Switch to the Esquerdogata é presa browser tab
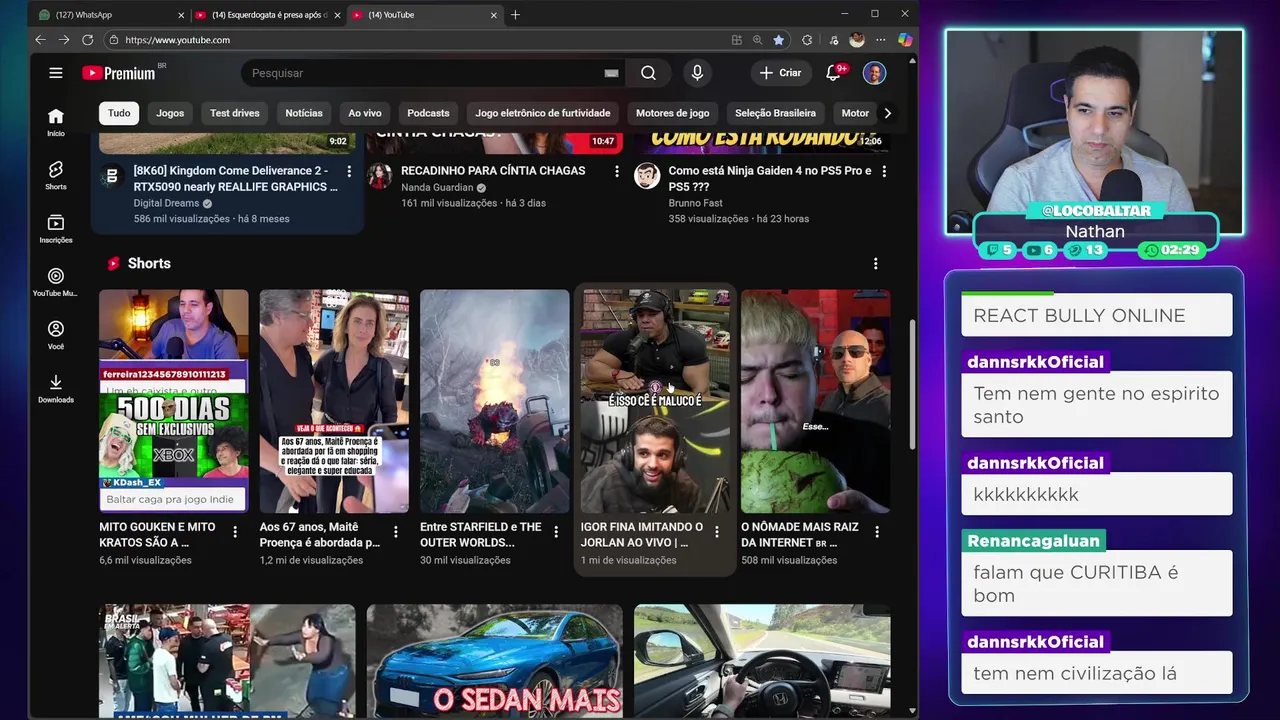The width and height of the screenshot is (1280, 720). click(266, 15)
